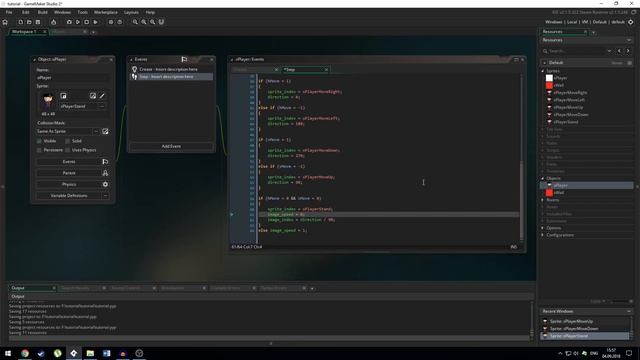Select the Create event in Events list

tap(171, 69)
